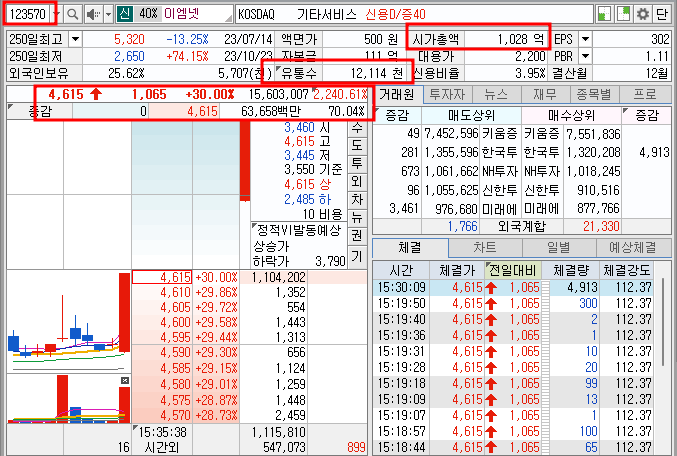Viewport: 677px width, 456px height.
Task: Open the 뉴스 tab
Action: (496, 94)
